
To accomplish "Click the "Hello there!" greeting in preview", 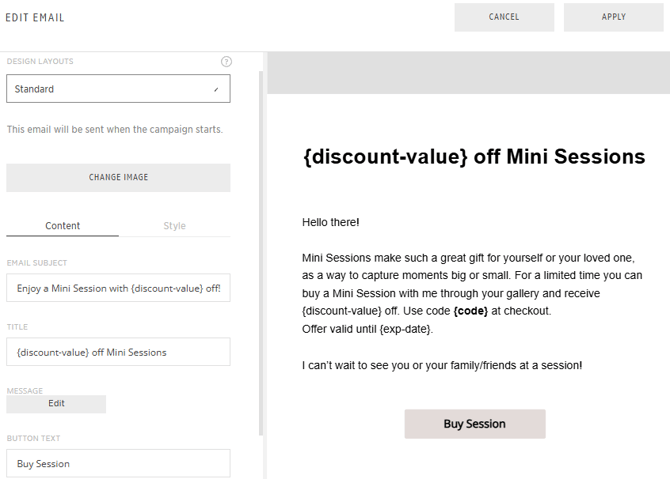I will [x=330, y=222].
